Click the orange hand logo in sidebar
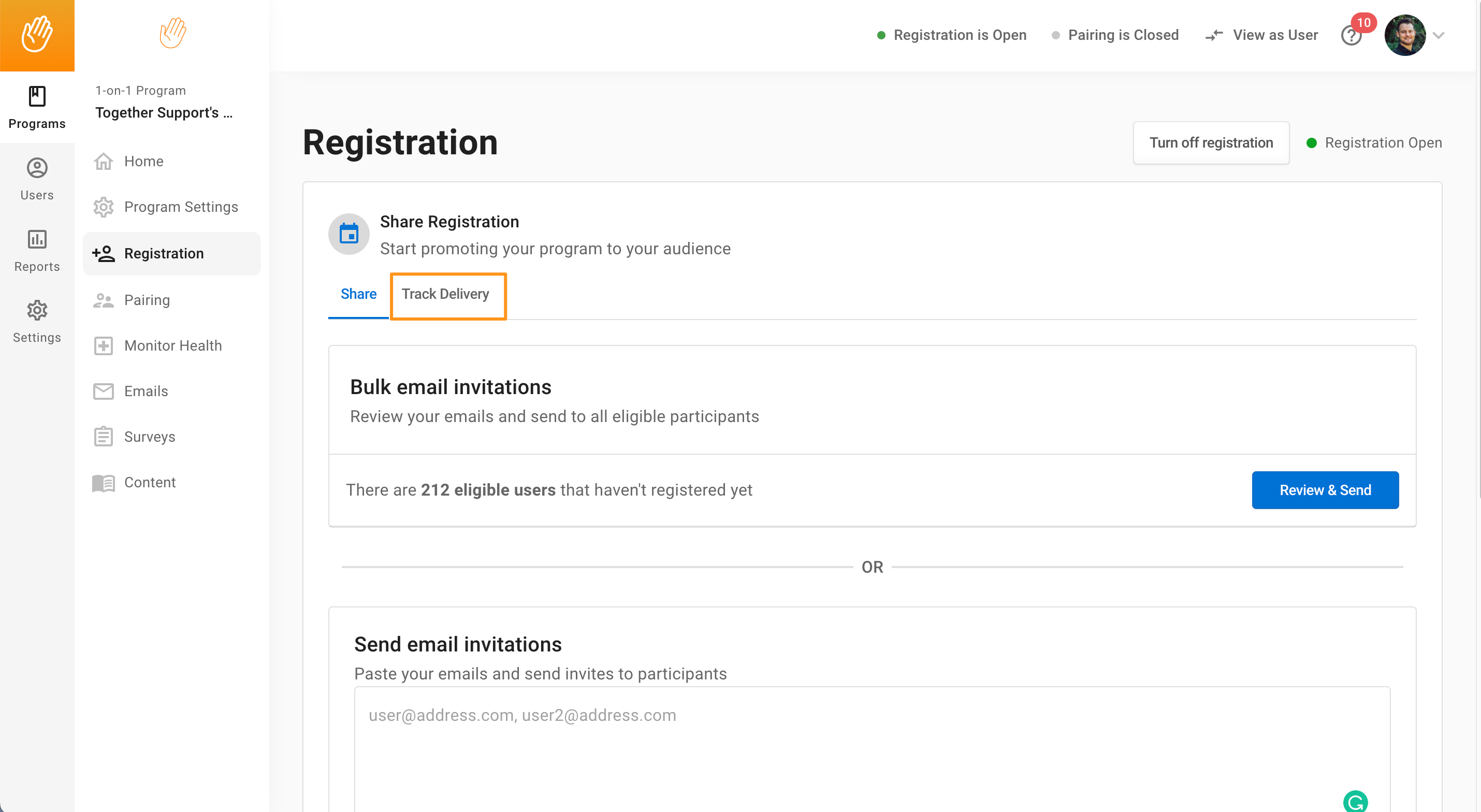 point(172,33)
